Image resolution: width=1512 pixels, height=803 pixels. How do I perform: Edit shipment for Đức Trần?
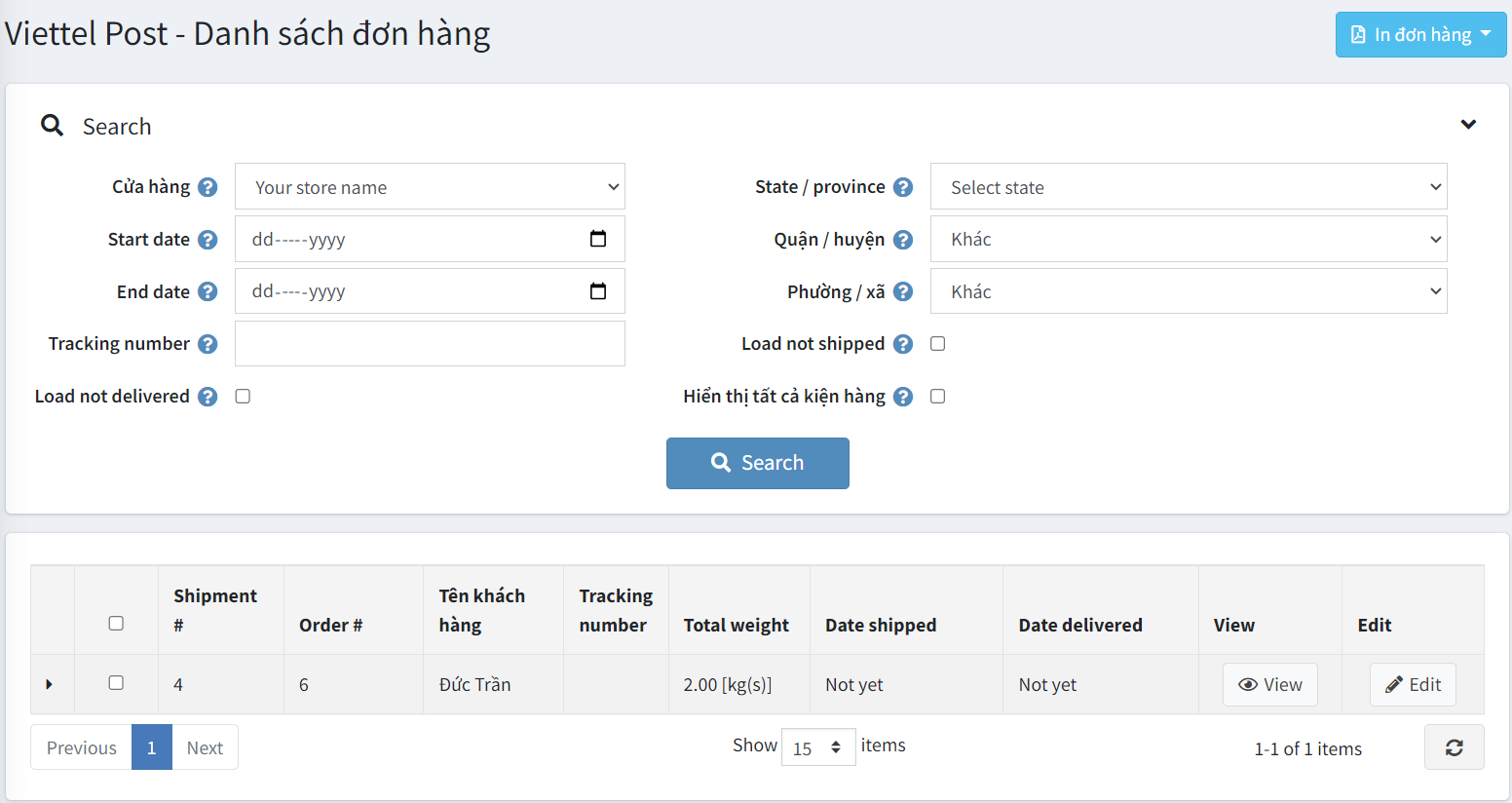pyautogui.click(x=1413, y=684)
